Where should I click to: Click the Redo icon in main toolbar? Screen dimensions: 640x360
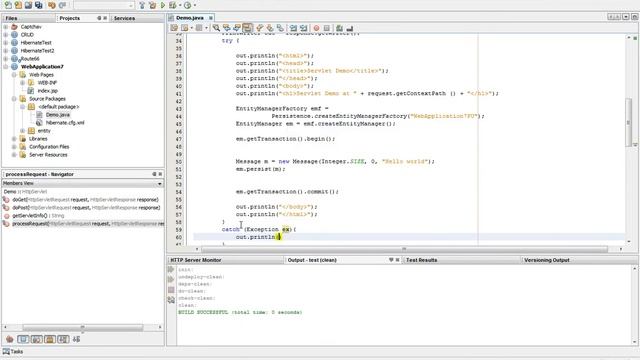tap(62, 5)
